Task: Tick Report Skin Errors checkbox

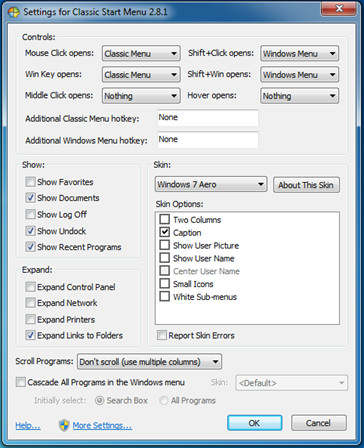Action: [x=162, y=335]
